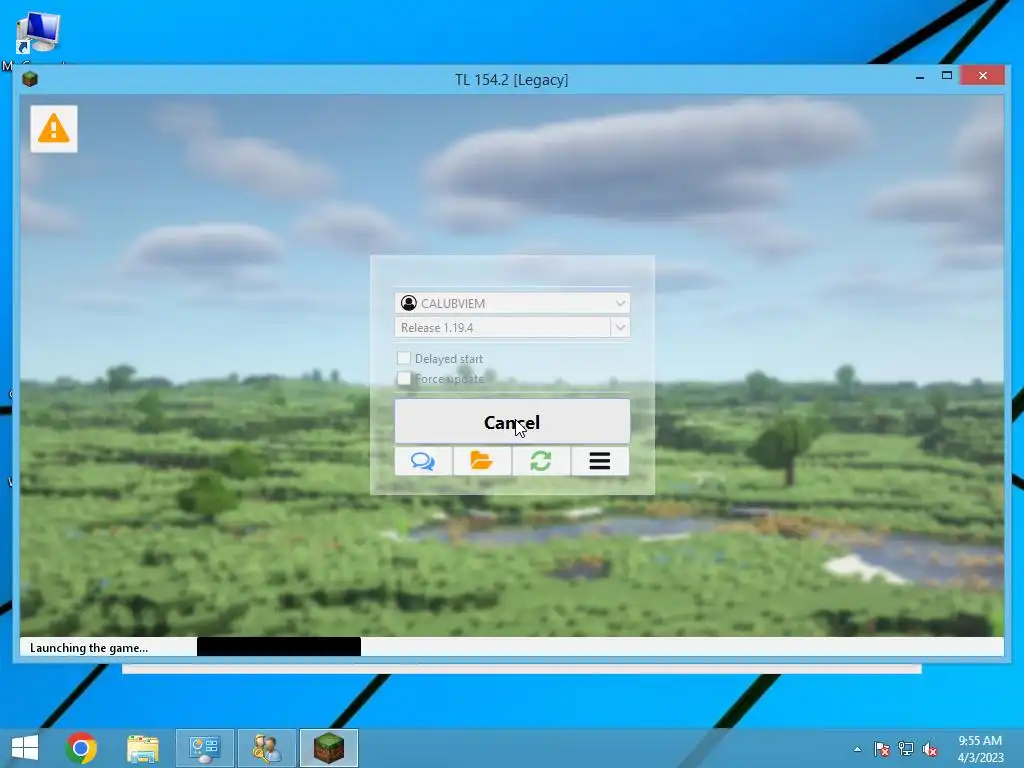Toggle the Delayed start checkbox
Viewport: 1024px width, 768px height.
[404, 358]
